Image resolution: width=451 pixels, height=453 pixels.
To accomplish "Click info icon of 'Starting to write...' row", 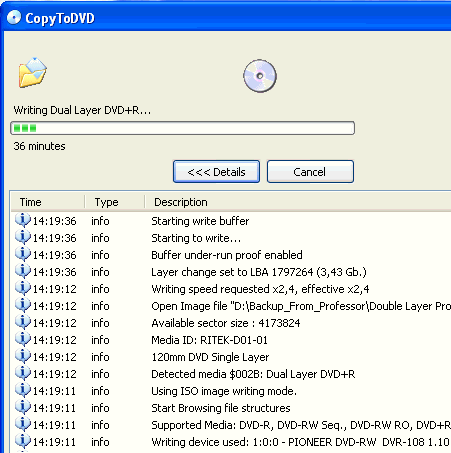I will (x=23, y=237).
